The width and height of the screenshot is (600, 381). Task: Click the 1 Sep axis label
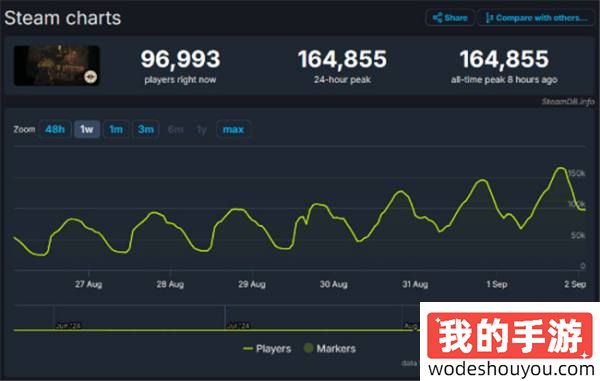(497, 284)
